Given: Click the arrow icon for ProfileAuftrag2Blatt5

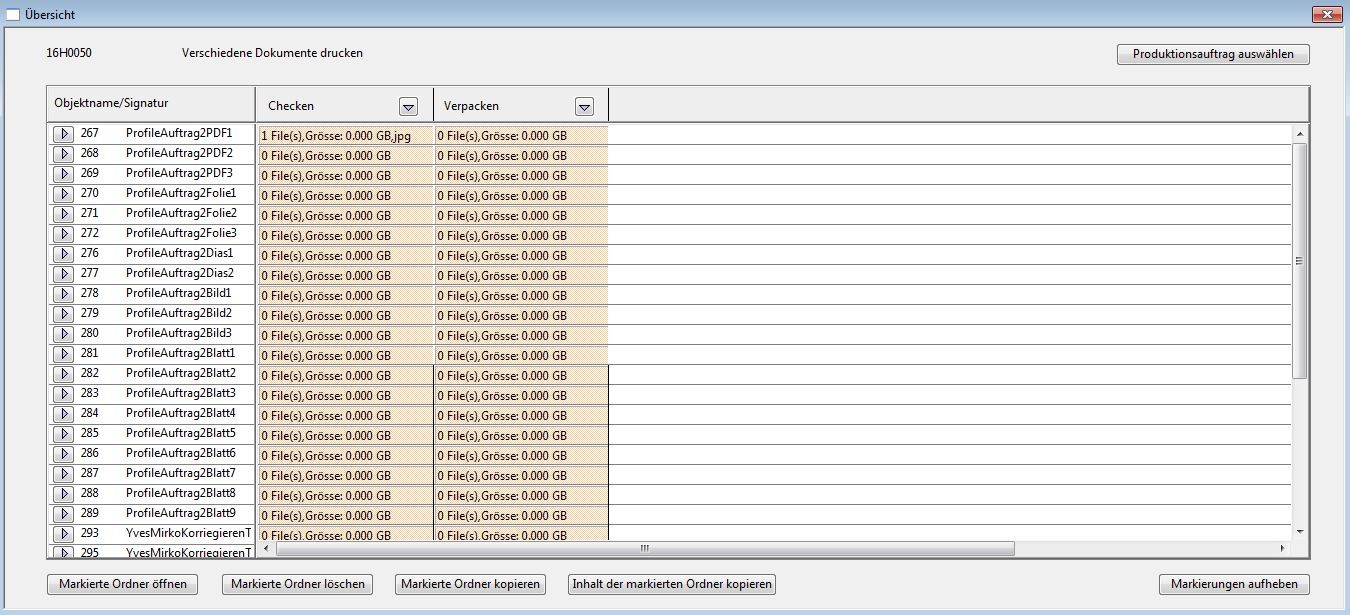Looking at the screenshot, I should coord(62,434).
